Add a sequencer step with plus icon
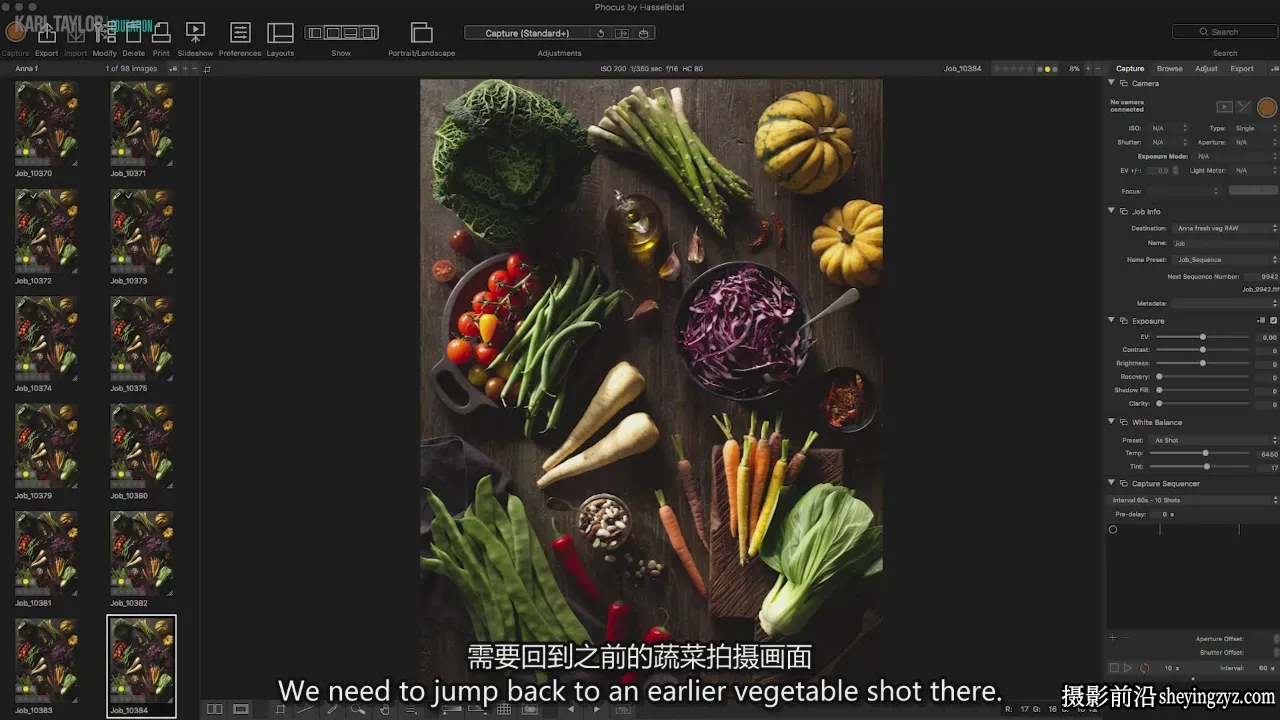The height and width of the screenshot is (720, 1280). click(1112, 638)
